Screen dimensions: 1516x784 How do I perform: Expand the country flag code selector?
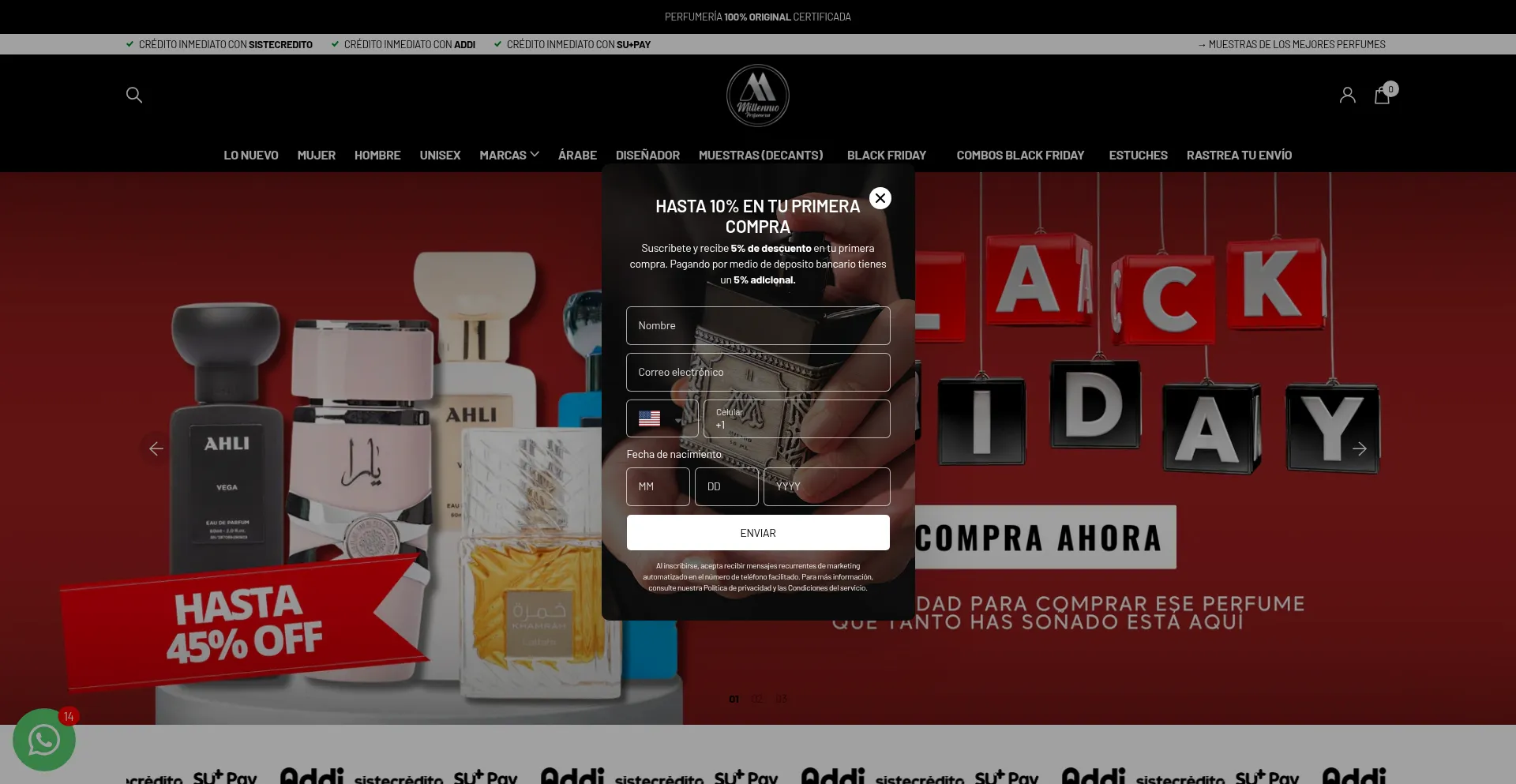[x=661, y=418]
